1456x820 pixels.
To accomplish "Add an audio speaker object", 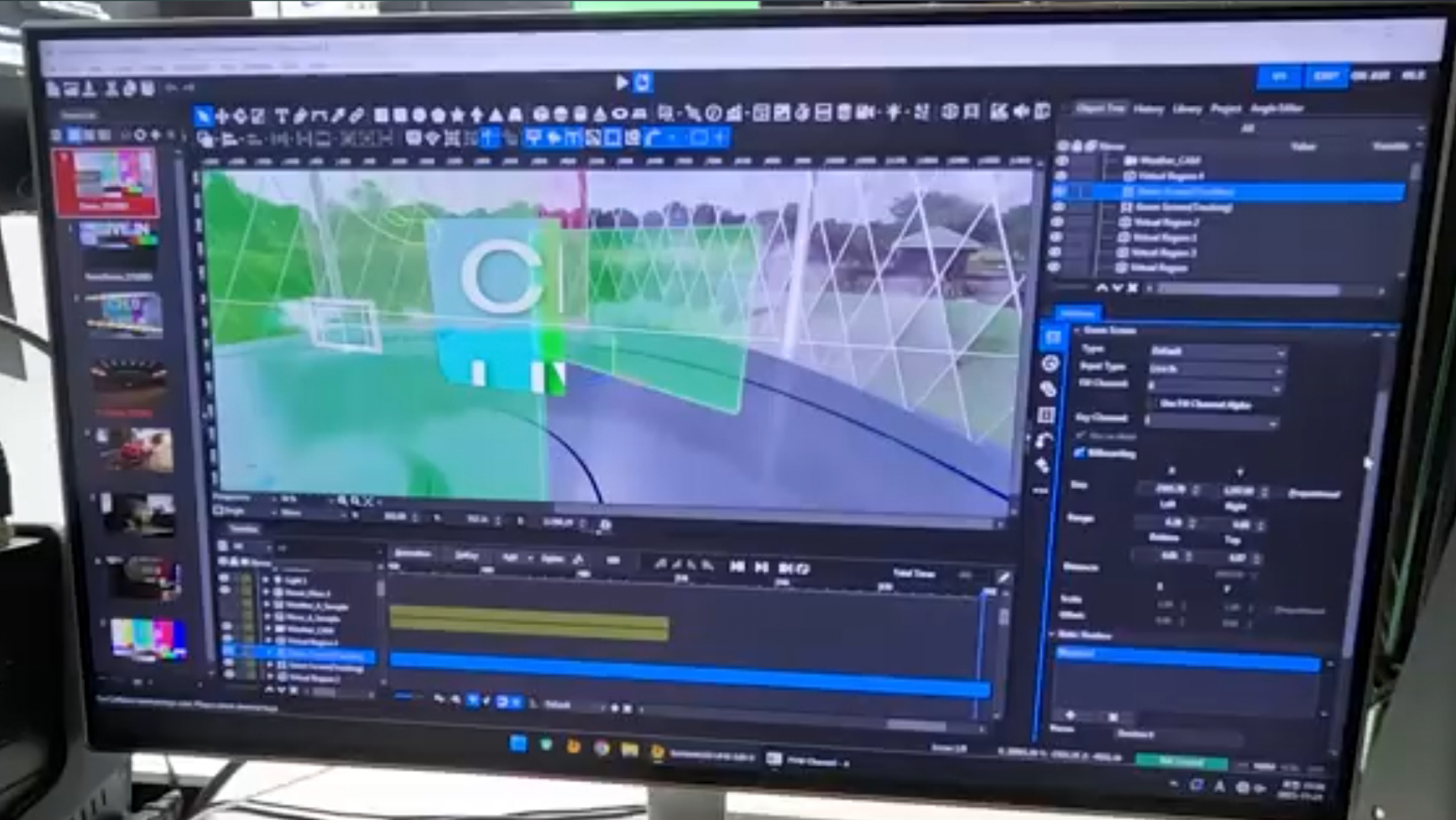I will tap(1021, 111).
